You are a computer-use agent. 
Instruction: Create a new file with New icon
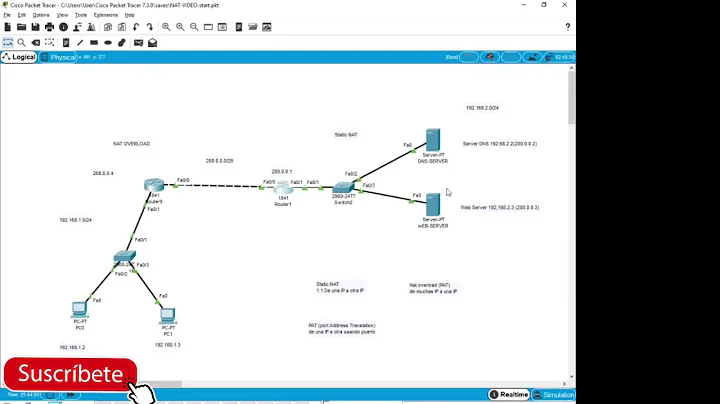point(7,27)
